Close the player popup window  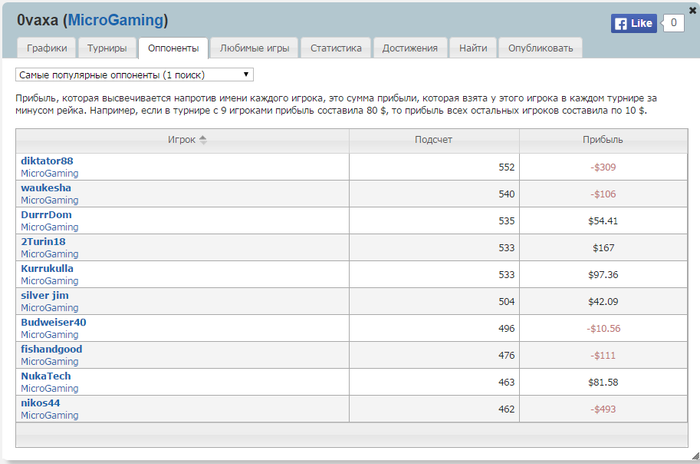click(x=692, y=11)
